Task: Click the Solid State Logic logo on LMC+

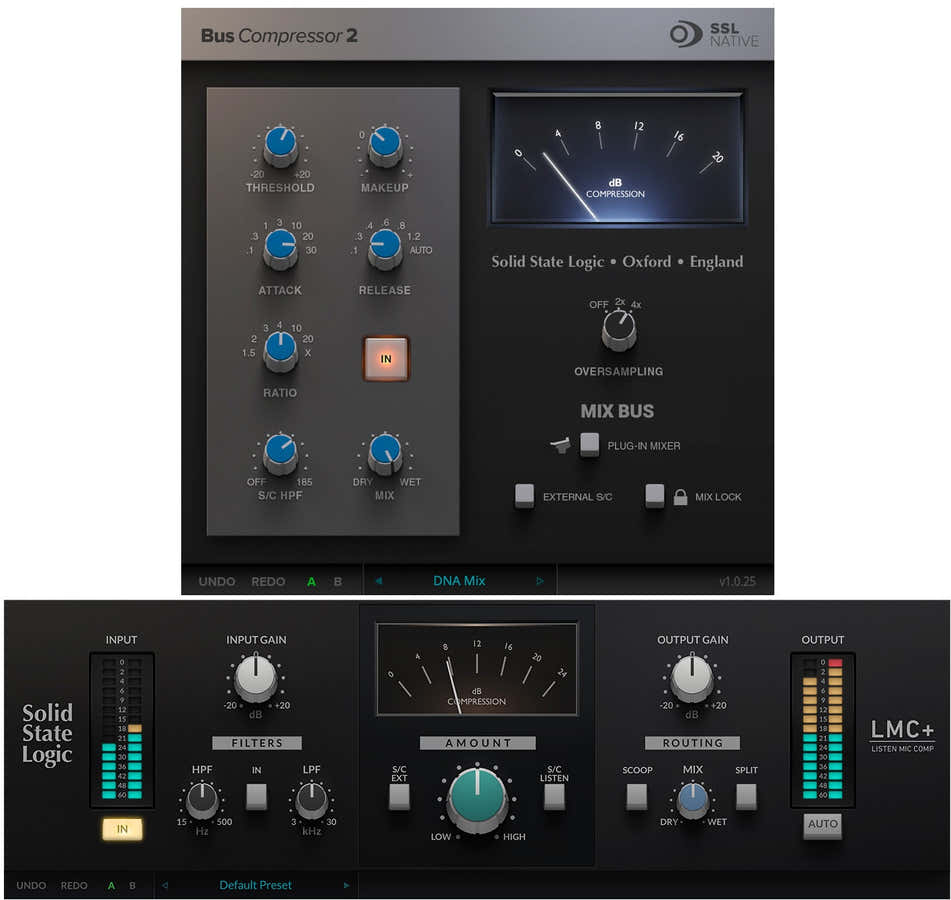Action: click(47, 733)
